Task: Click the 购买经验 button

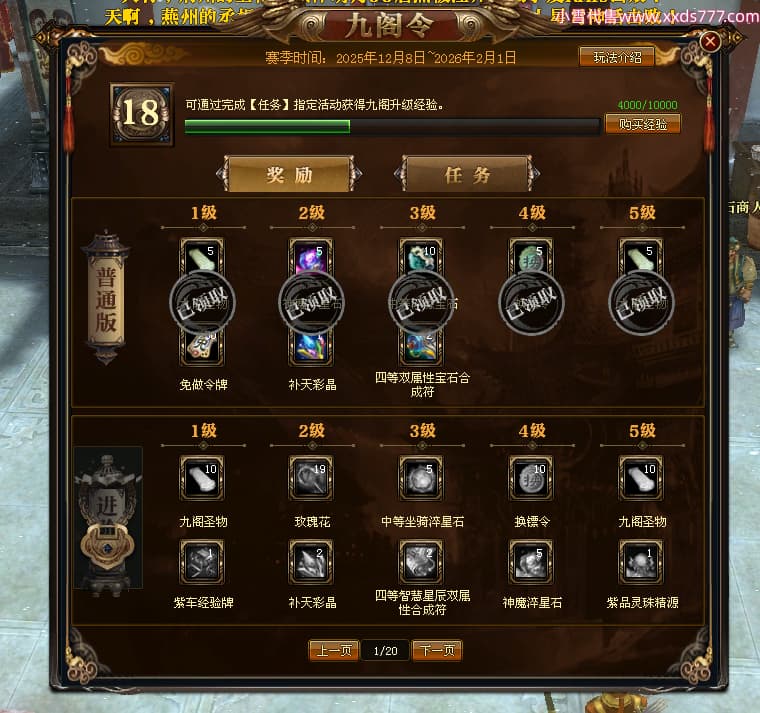Action: point(643,125)
